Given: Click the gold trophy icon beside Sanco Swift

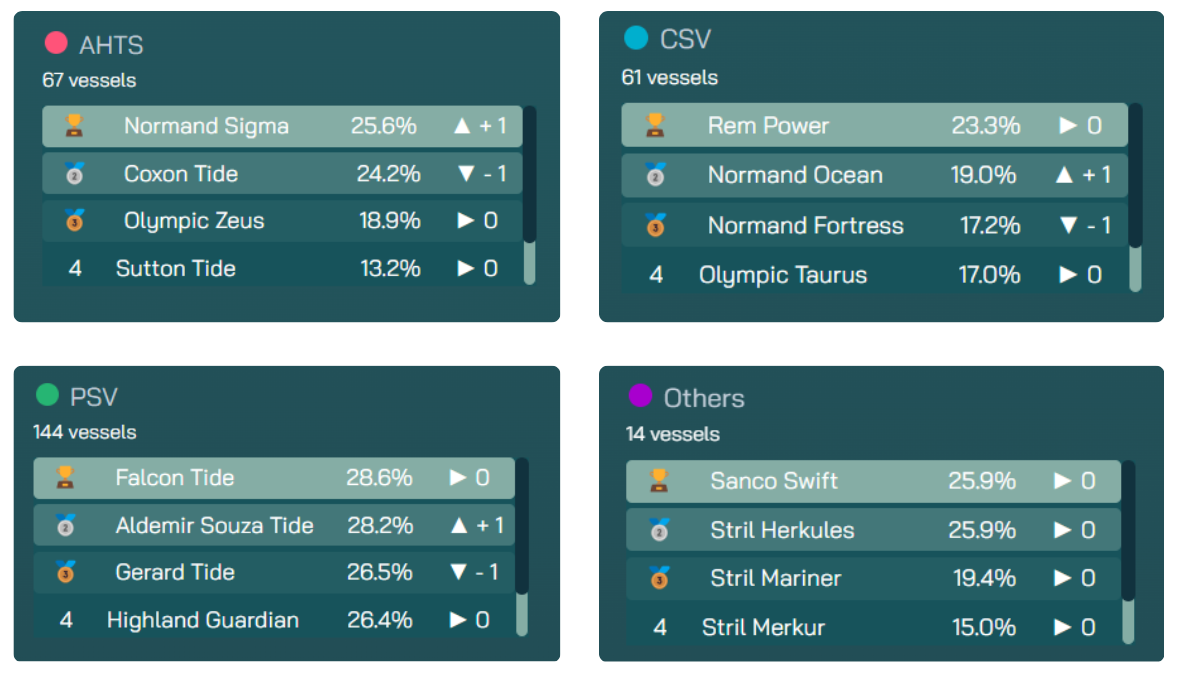Looking at the screenshot, I should tap(659, 481).
